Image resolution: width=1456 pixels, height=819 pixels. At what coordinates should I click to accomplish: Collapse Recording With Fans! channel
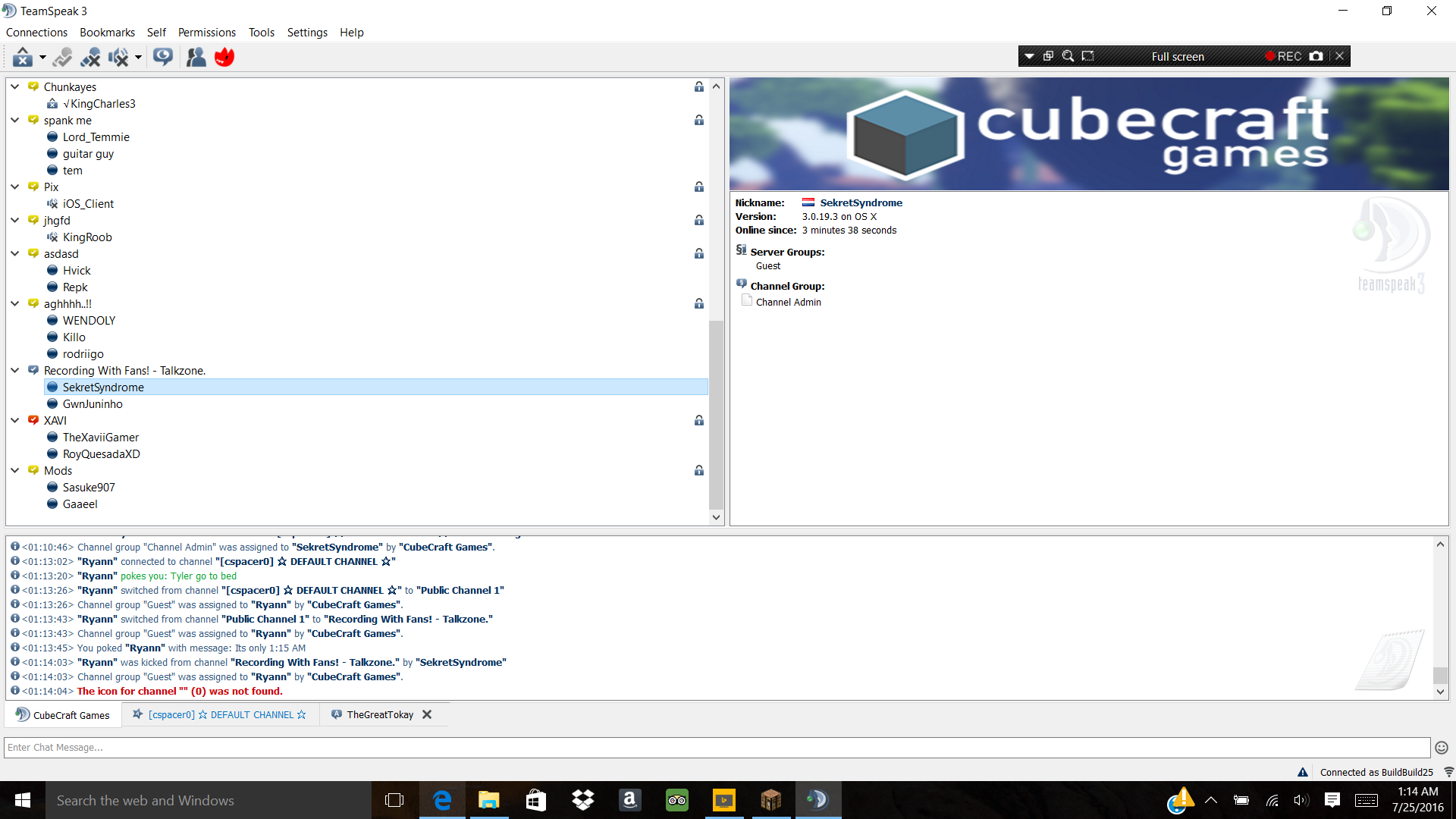(x=14, y=370)
